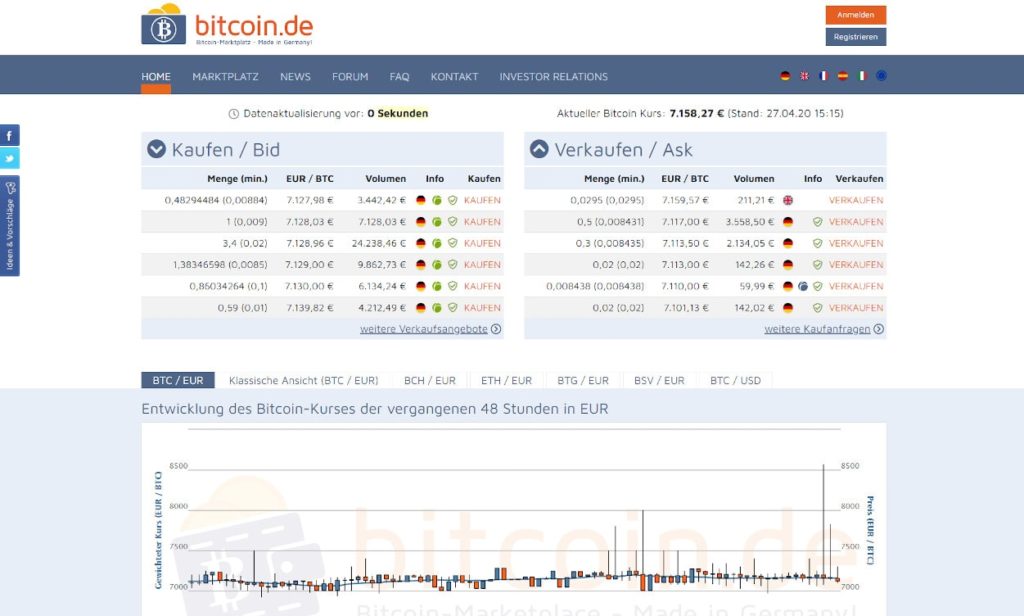Image resolution: width=1024 pixels, height=616 pixels.
Task: Switch site language to Italian flag
Action: 862,76
